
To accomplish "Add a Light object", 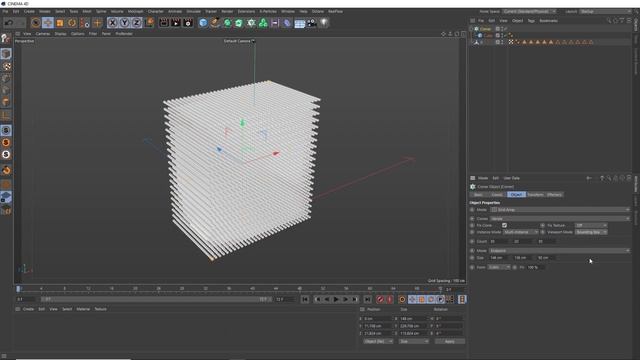I will point(324,23).
